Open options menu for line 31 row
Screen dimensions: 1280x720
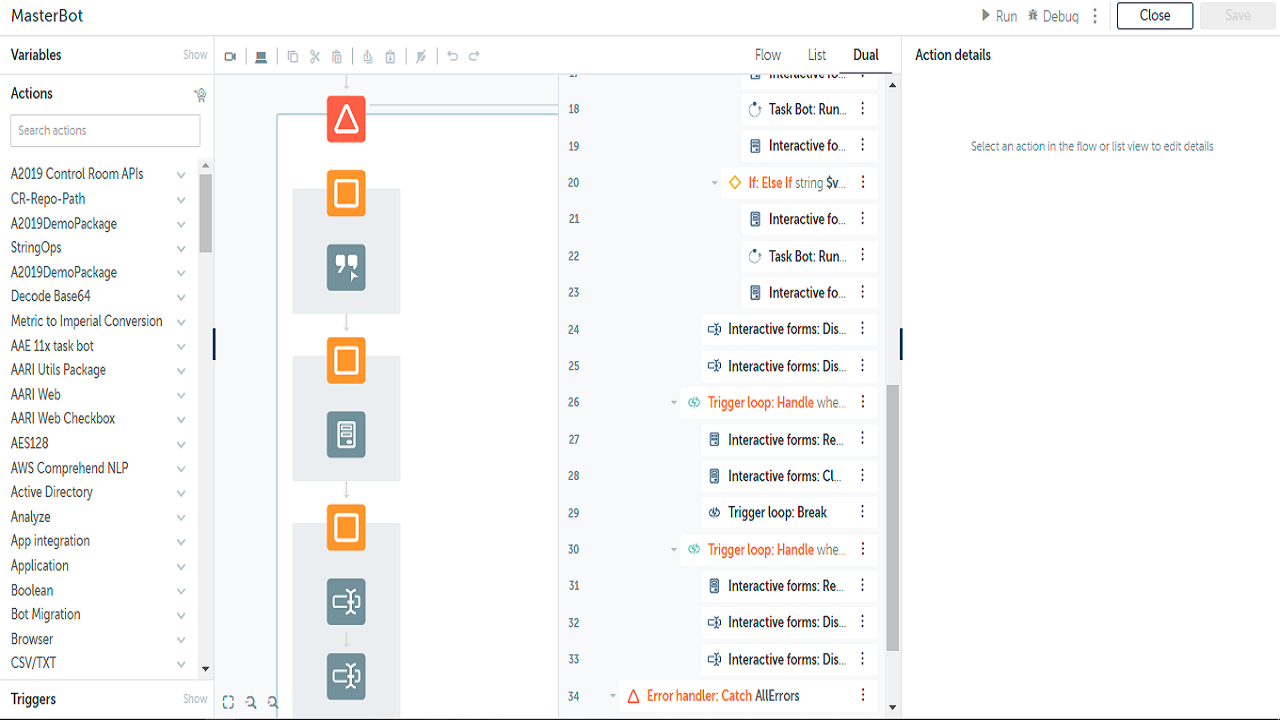pyautogui.click(x=863, y=585)
